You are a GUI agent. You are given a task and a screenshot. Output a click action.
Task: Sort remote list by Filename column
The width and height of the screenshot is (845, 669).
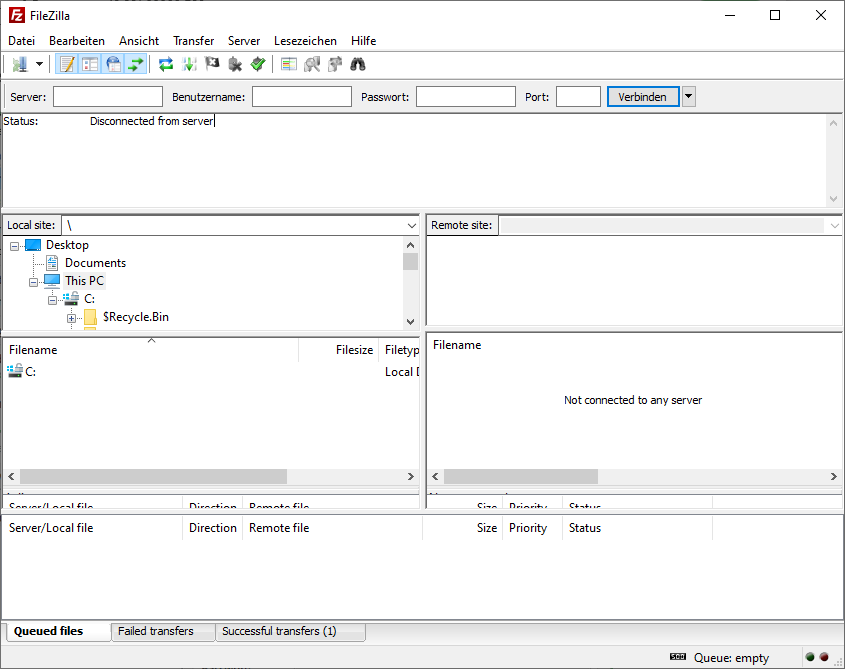(457, 345)
